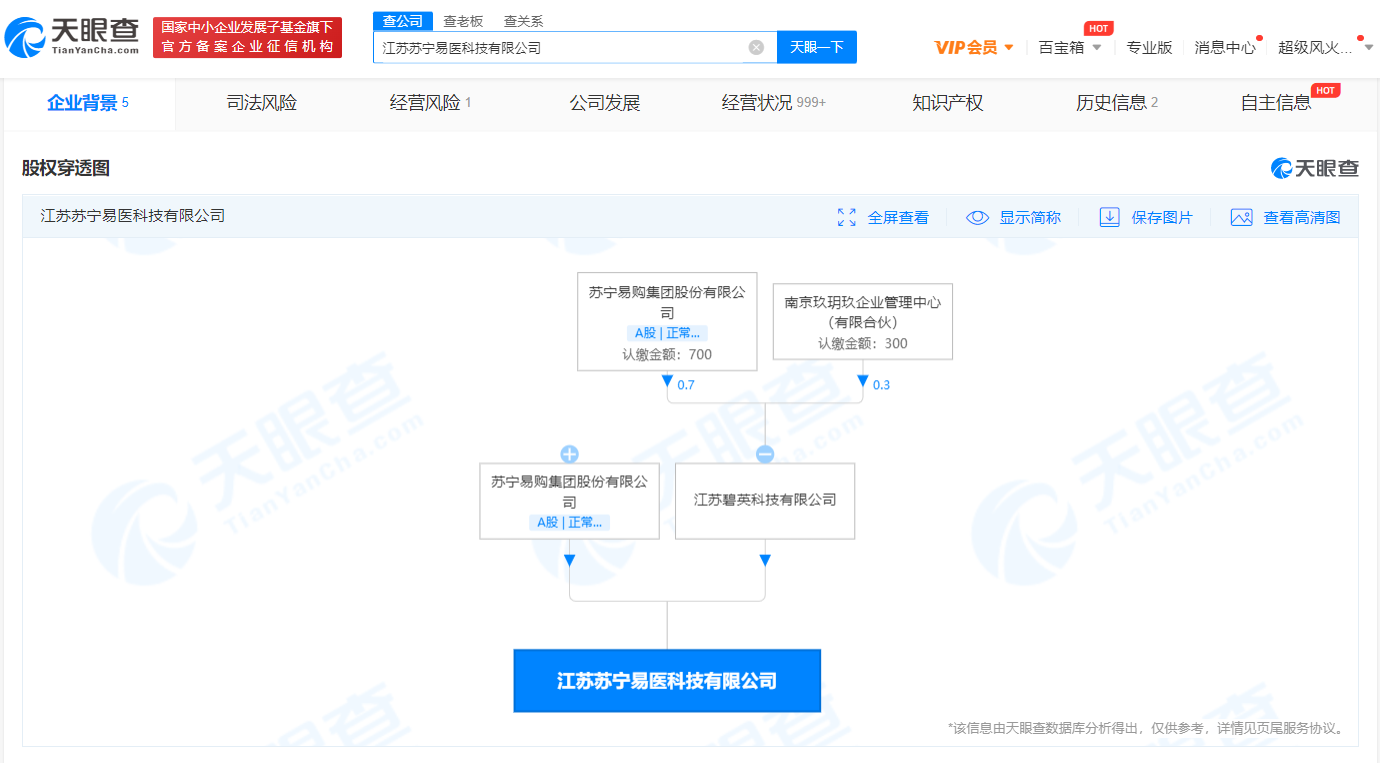
Task: Open the 经营状况 tab
Action: click(774, 103)
